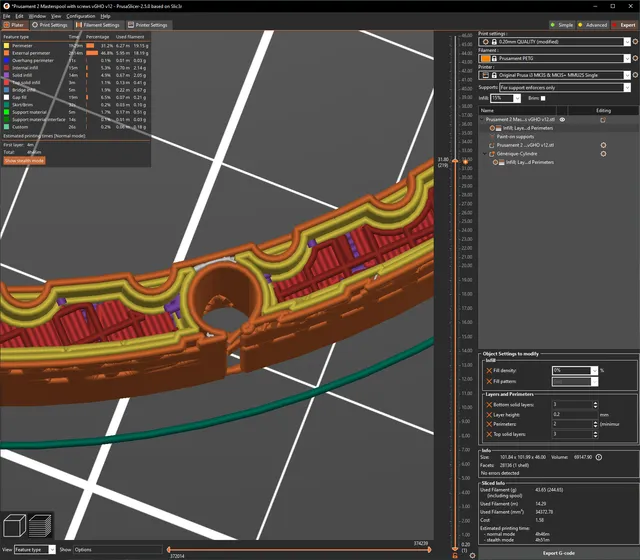Select the Paint-on supports tree item
This screenshot has height=560, width=640.
[x=515, y=137]
